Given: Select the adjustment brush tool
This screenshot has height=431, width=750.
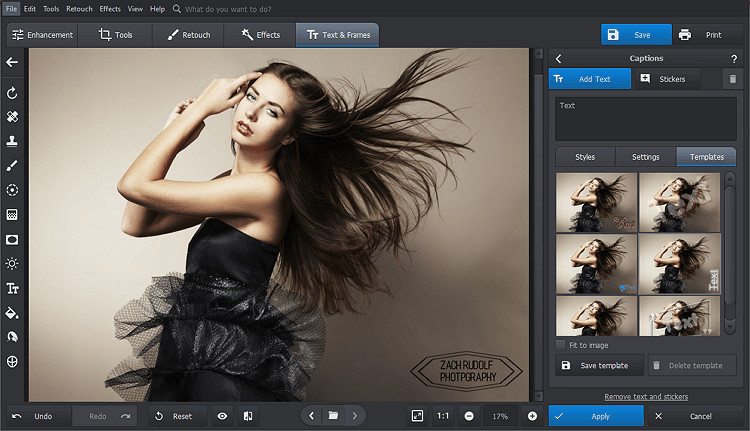Looking at the screenshot, I should 12,166.
